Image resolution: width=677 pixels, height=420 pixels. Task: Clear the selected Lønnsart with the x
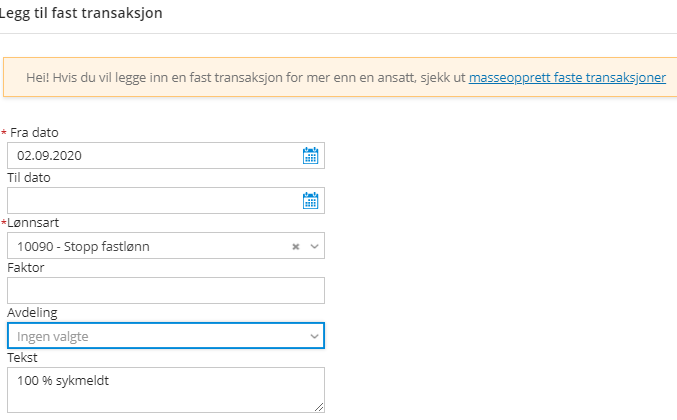click(x=295, y=246)
